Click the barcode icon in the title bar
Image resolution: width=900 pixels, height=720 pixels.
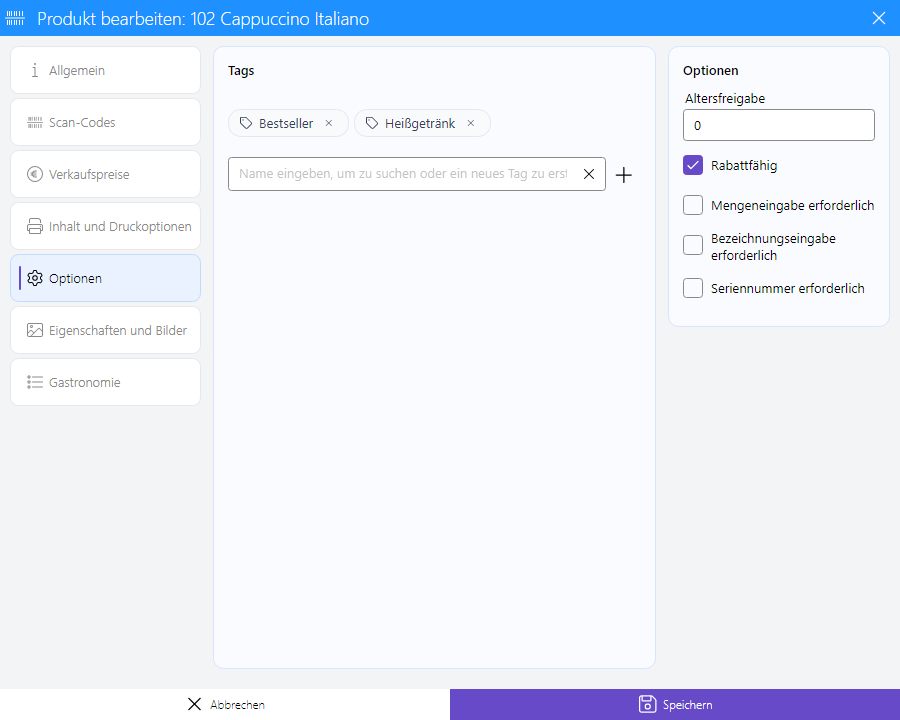(15, 18)
